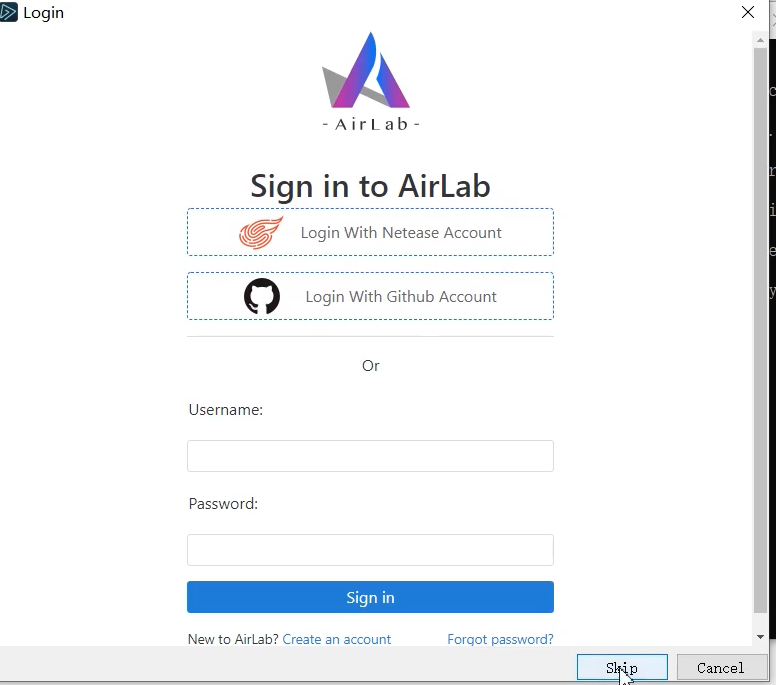Viewport: 776px width, 685px height.
Task: Close the Login dialog window
Action: point(748,13)
